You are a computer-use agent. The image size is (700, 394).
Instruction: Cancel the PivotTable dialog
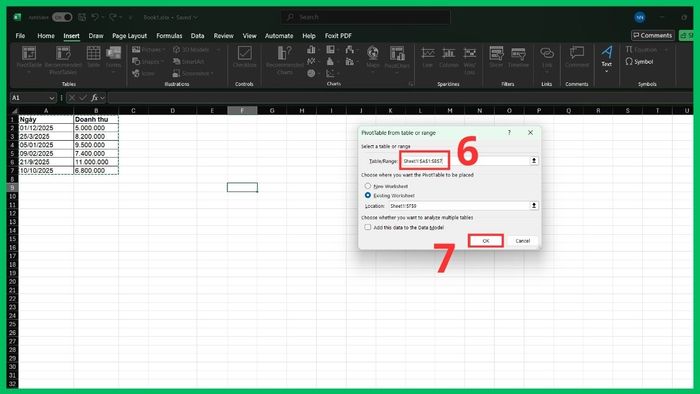coord(522,241)
